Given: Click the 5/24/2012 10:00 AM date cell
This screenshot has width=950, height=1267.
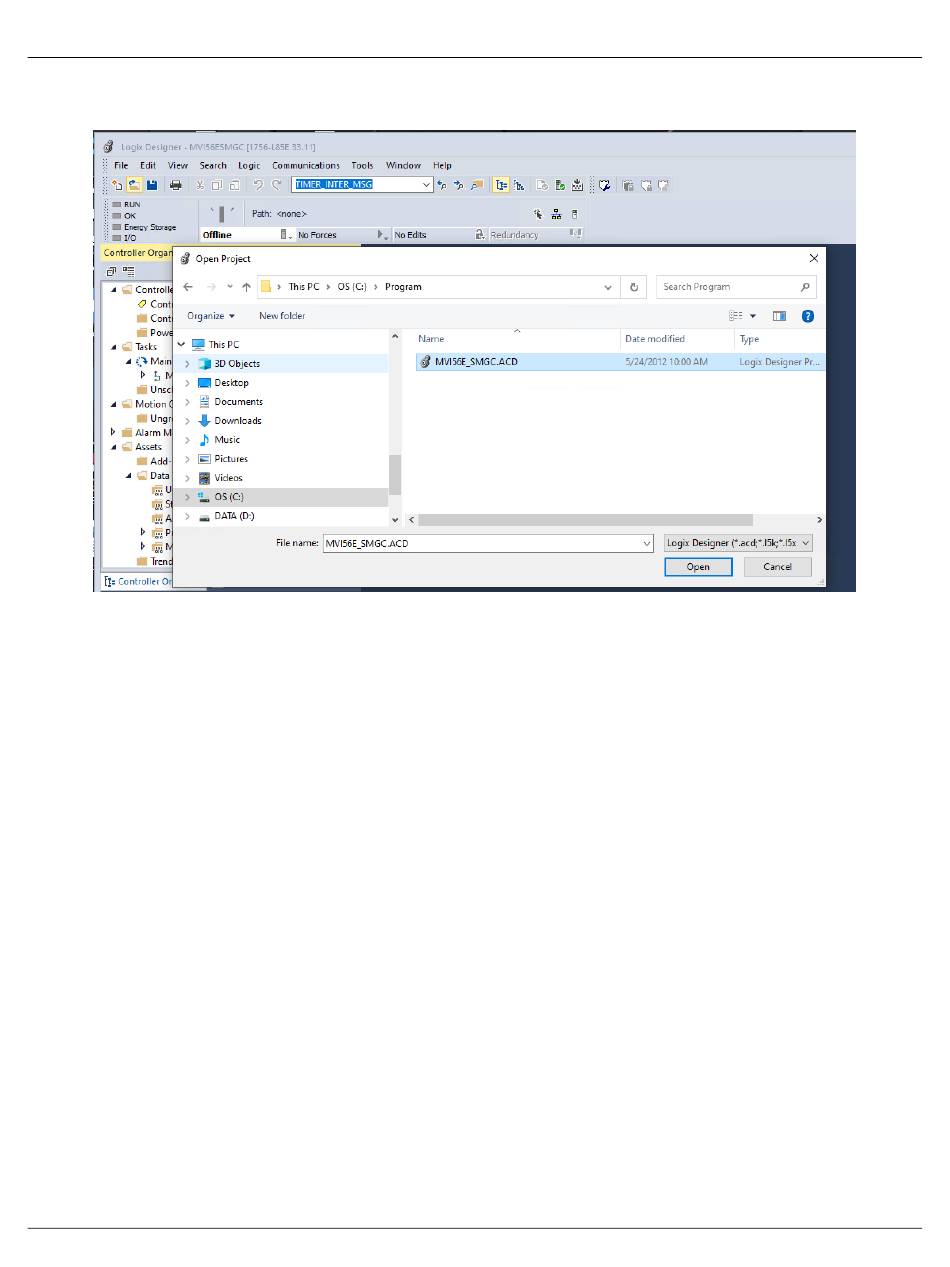Looking at the screenshot, I should [x=666, y=362].
